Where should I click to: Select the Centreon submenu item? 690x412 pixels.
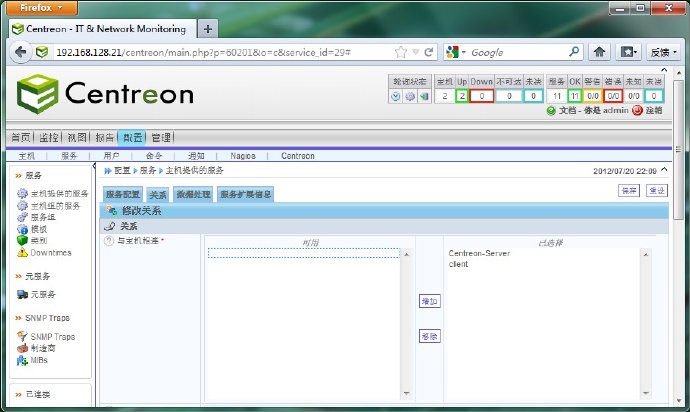click(298, 156)
